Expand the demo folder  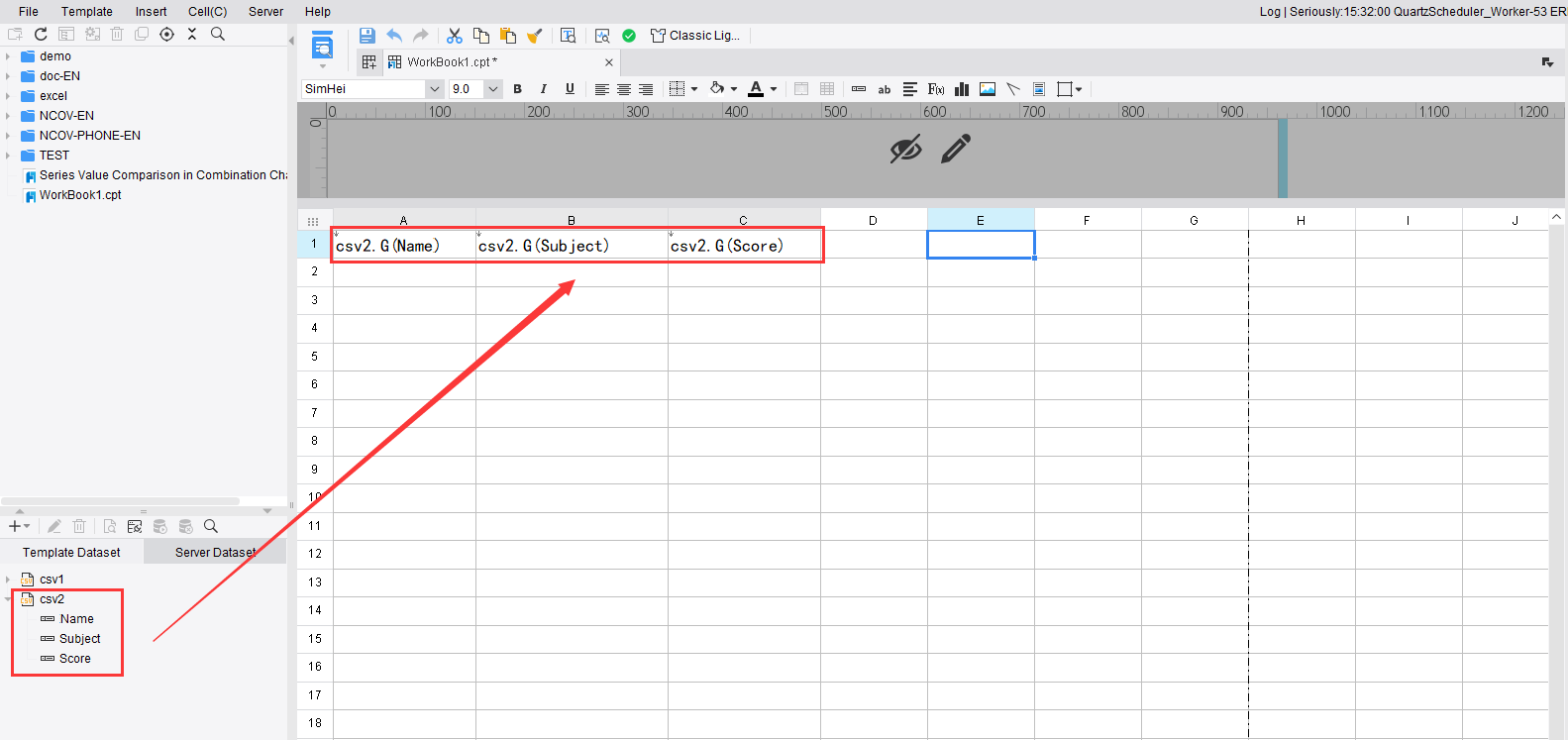tap(8, 56)
